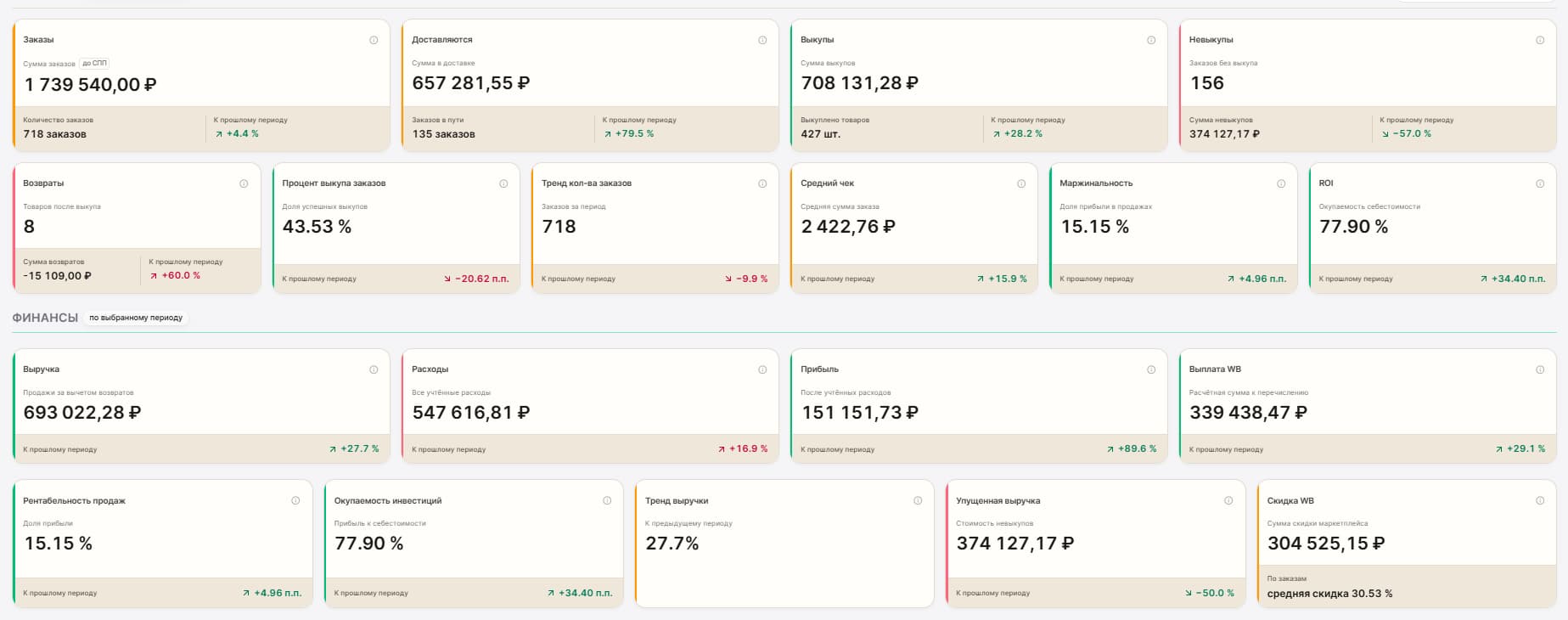Click the returns sum -15 109,00 ₽

coord(57,276)
